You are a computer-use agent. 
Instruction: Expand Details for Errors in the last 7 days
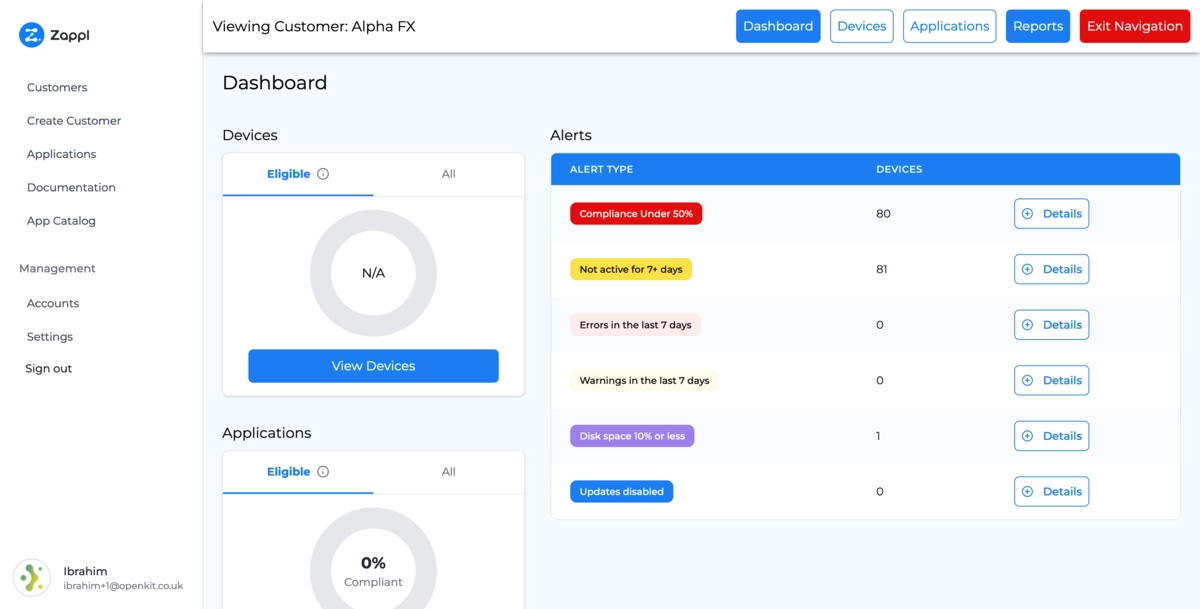point(1051,324)
